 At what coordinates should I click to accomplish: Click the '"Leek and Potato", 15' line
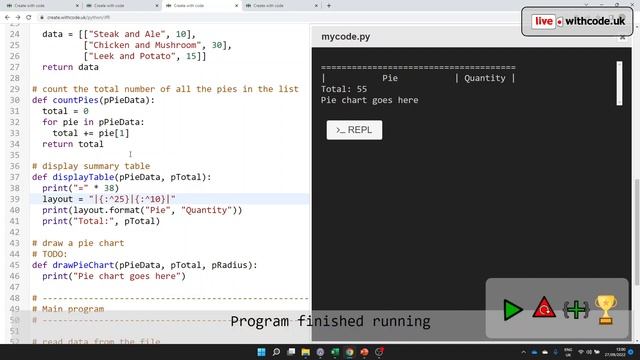[144, 56]
